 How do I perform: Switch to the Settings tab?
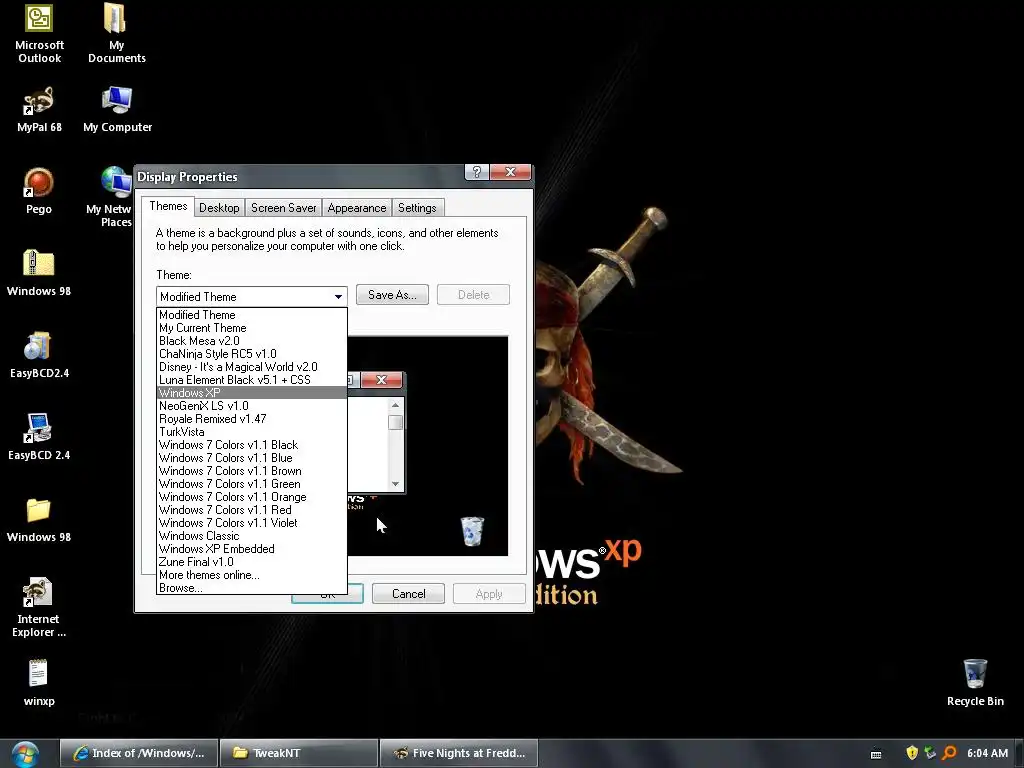[x=417, y=208]
